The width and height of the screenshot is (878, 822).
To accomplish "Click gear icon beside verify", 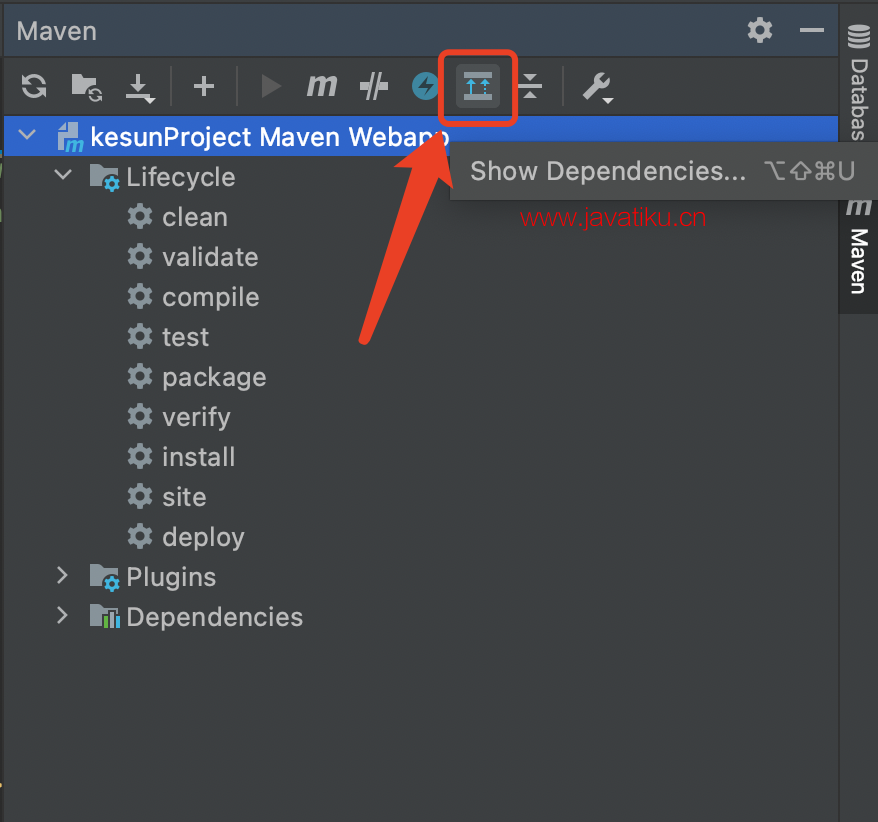I will [x=140, y=416].
